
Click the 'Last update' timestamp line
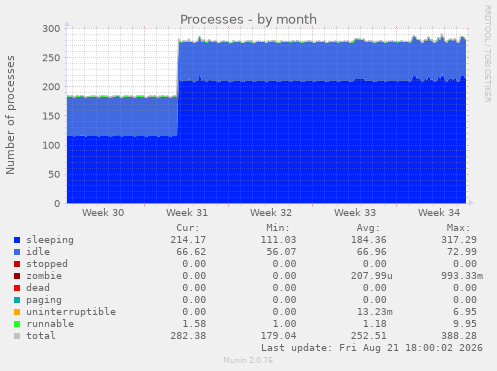coord(372,348)
